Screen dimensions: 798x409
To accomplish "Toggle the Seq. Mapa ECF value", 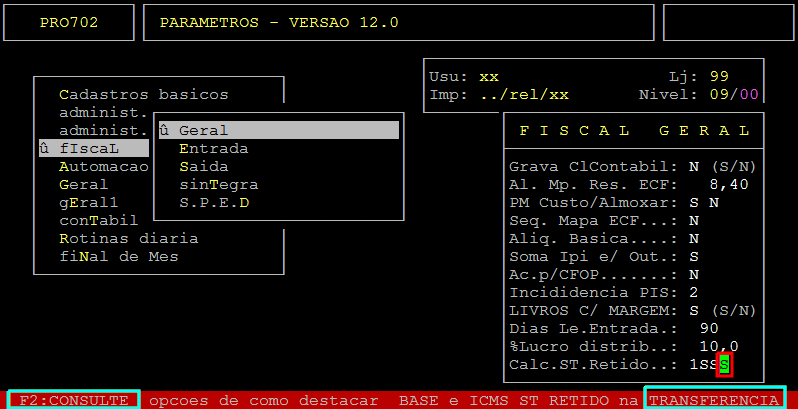I will pyautogui.click(x=694, y=220).
